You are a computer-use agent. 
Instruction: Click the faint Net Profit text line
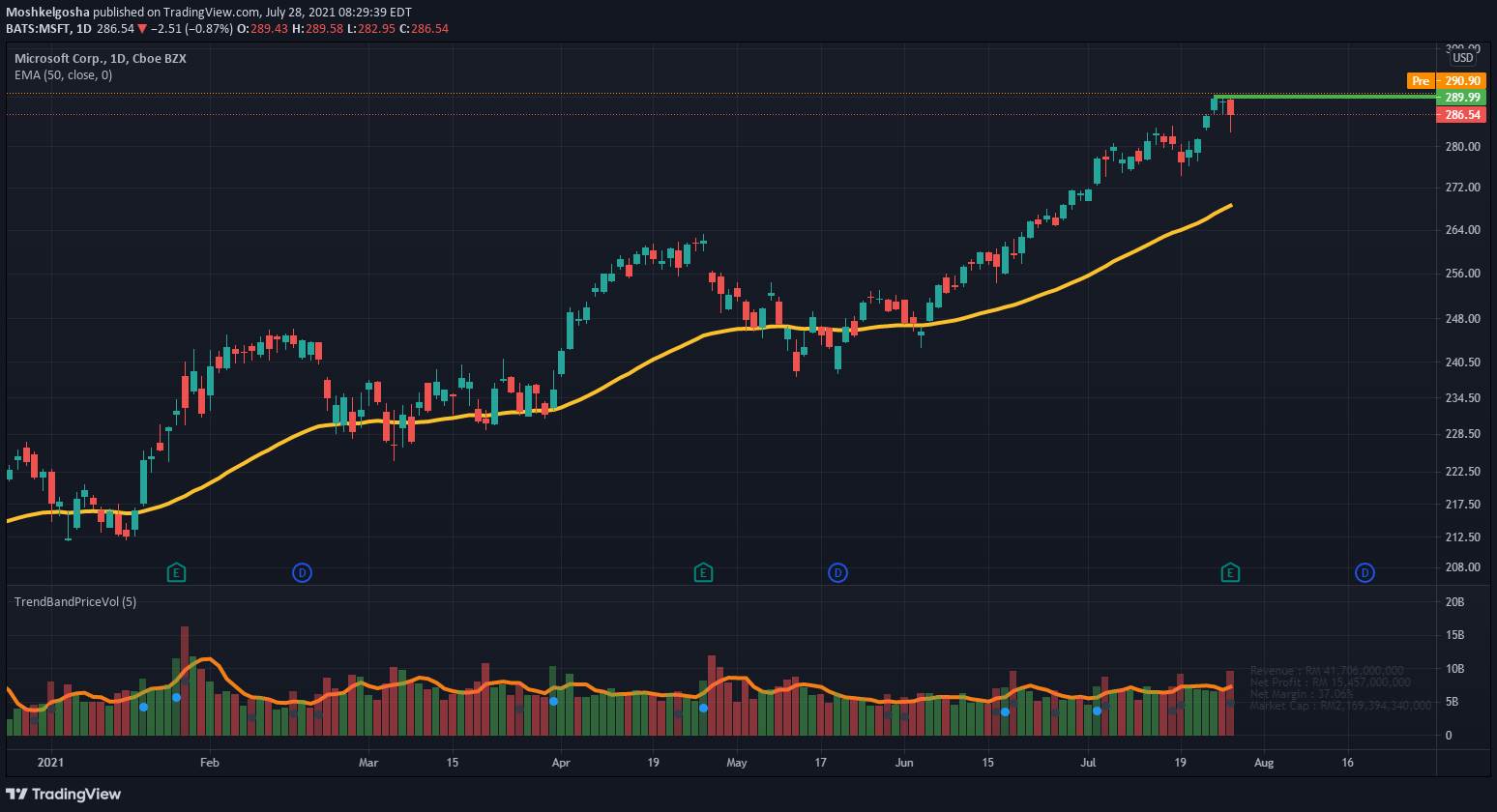(x=1330, y=682)
